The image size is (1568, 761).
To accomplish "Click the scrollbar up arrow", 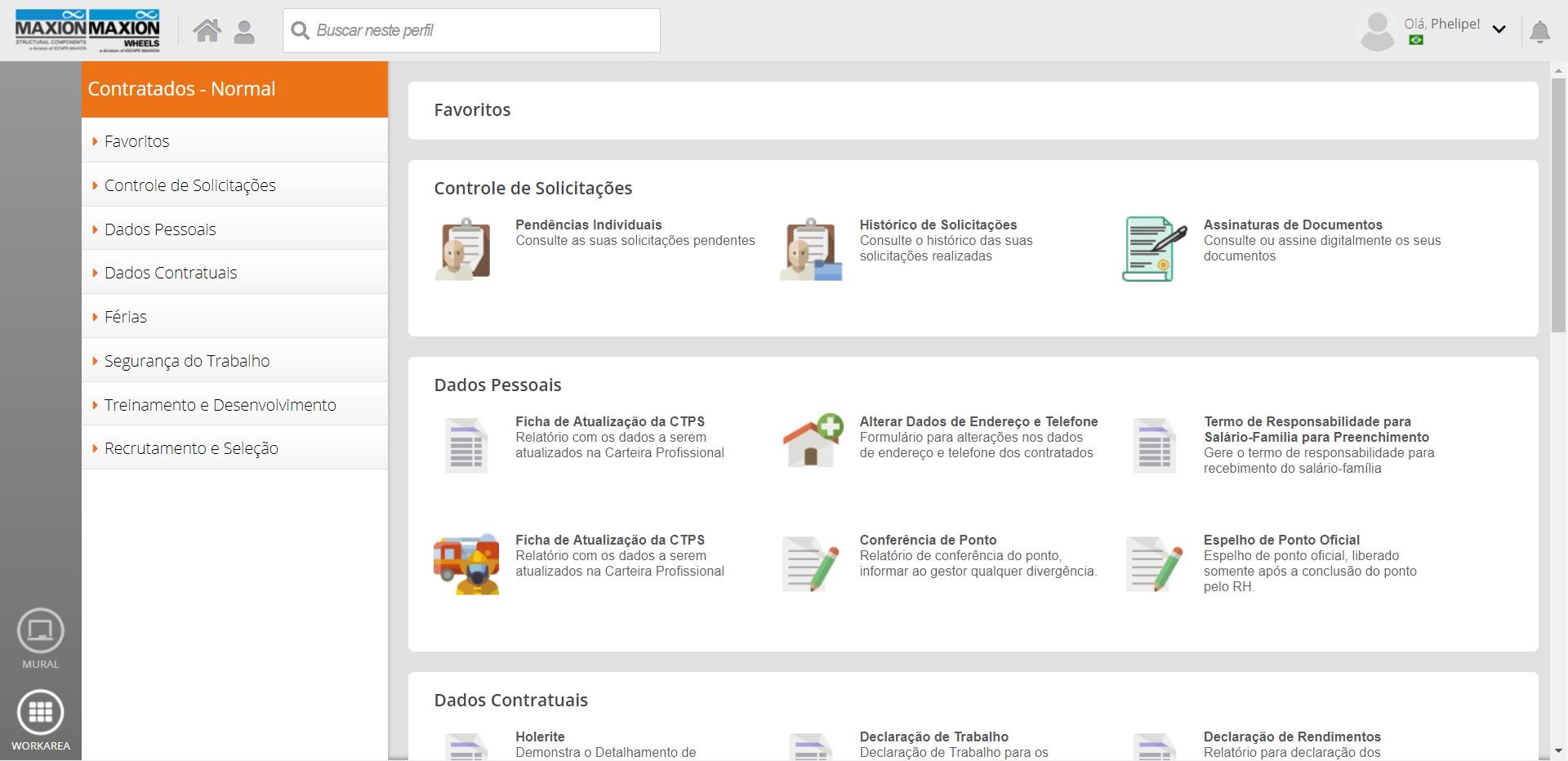I will (1558, 71).
